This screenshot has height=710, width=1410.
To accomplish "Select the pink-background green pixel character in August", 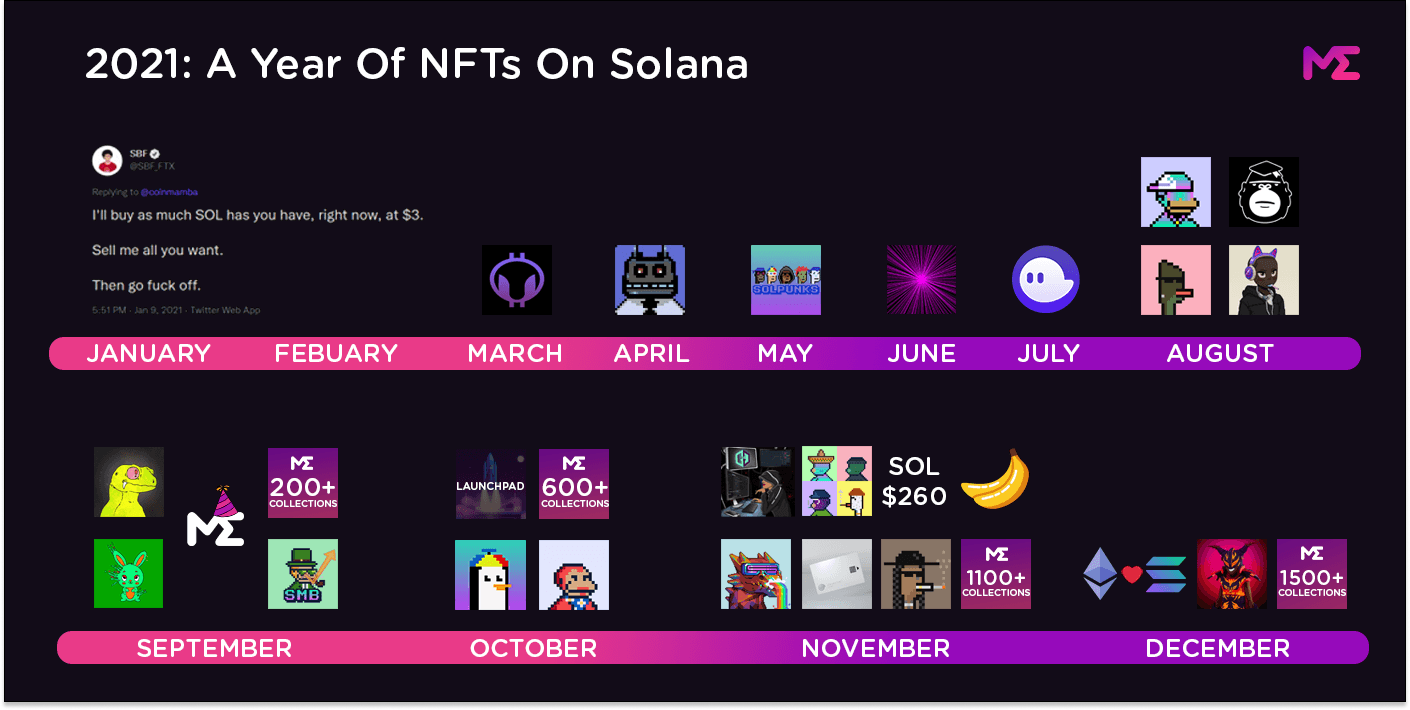I will (1176, 280).
